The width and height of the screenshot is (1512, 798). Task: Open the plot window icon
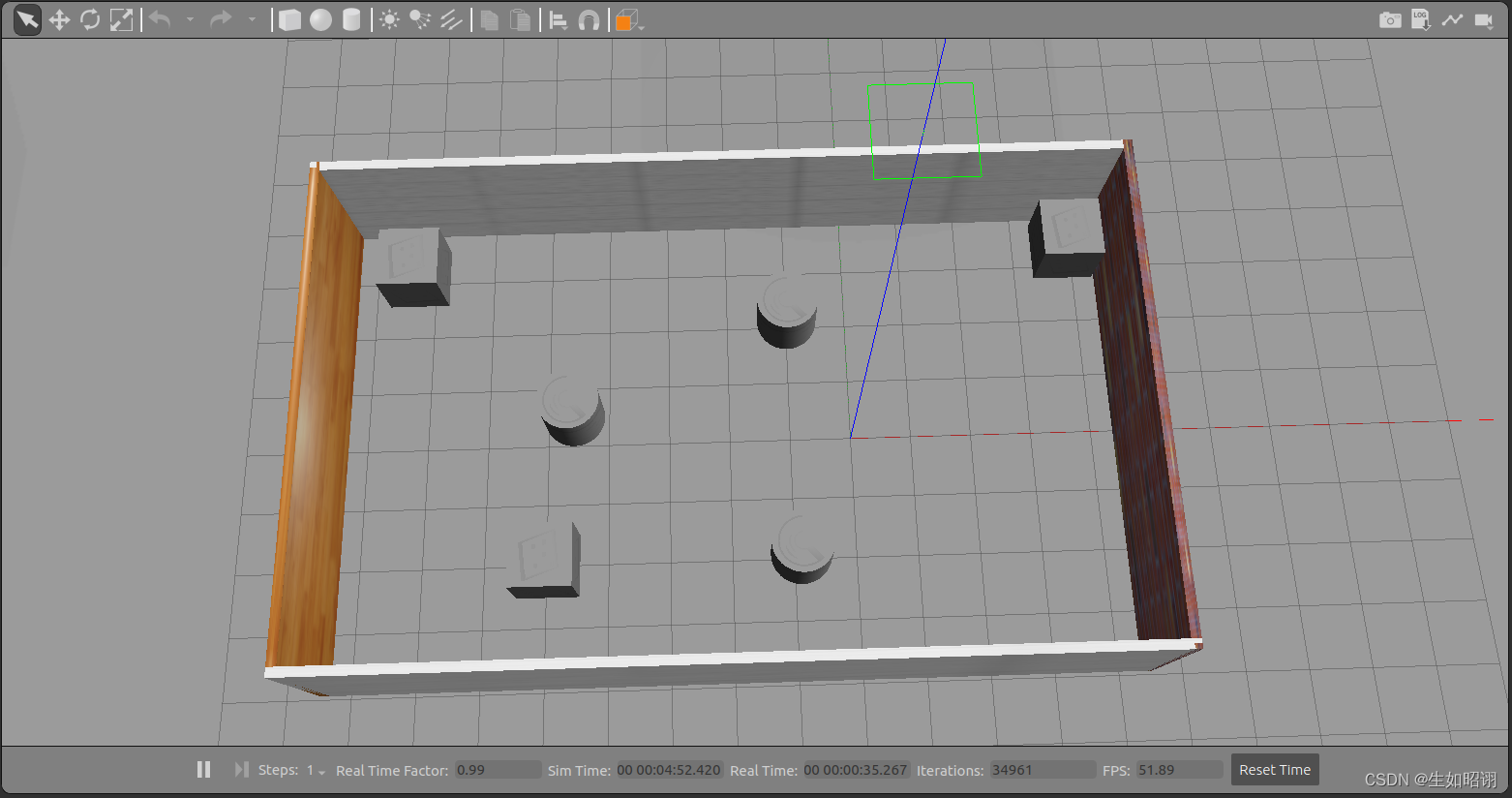click(x=1452, y=19)
